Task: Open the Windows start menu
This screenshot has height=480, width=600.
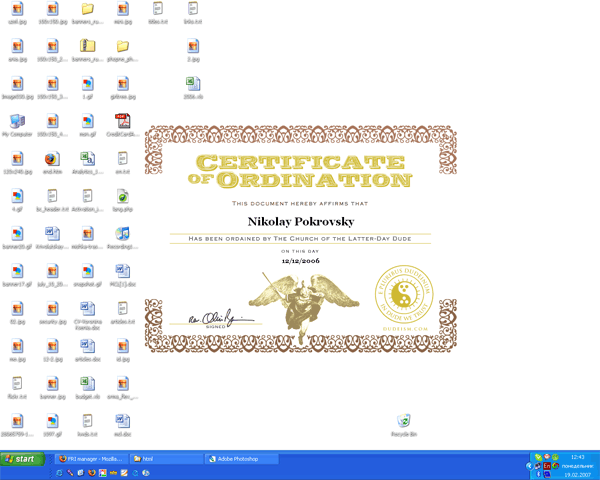Action: (23, 459)
